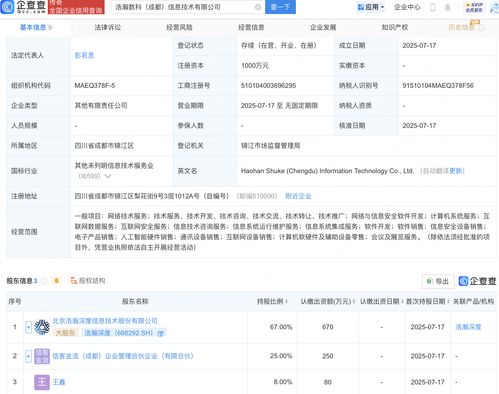499x394 pixels.
Task: Export shareholder list with 导出 button
Action: pos(438,281)
